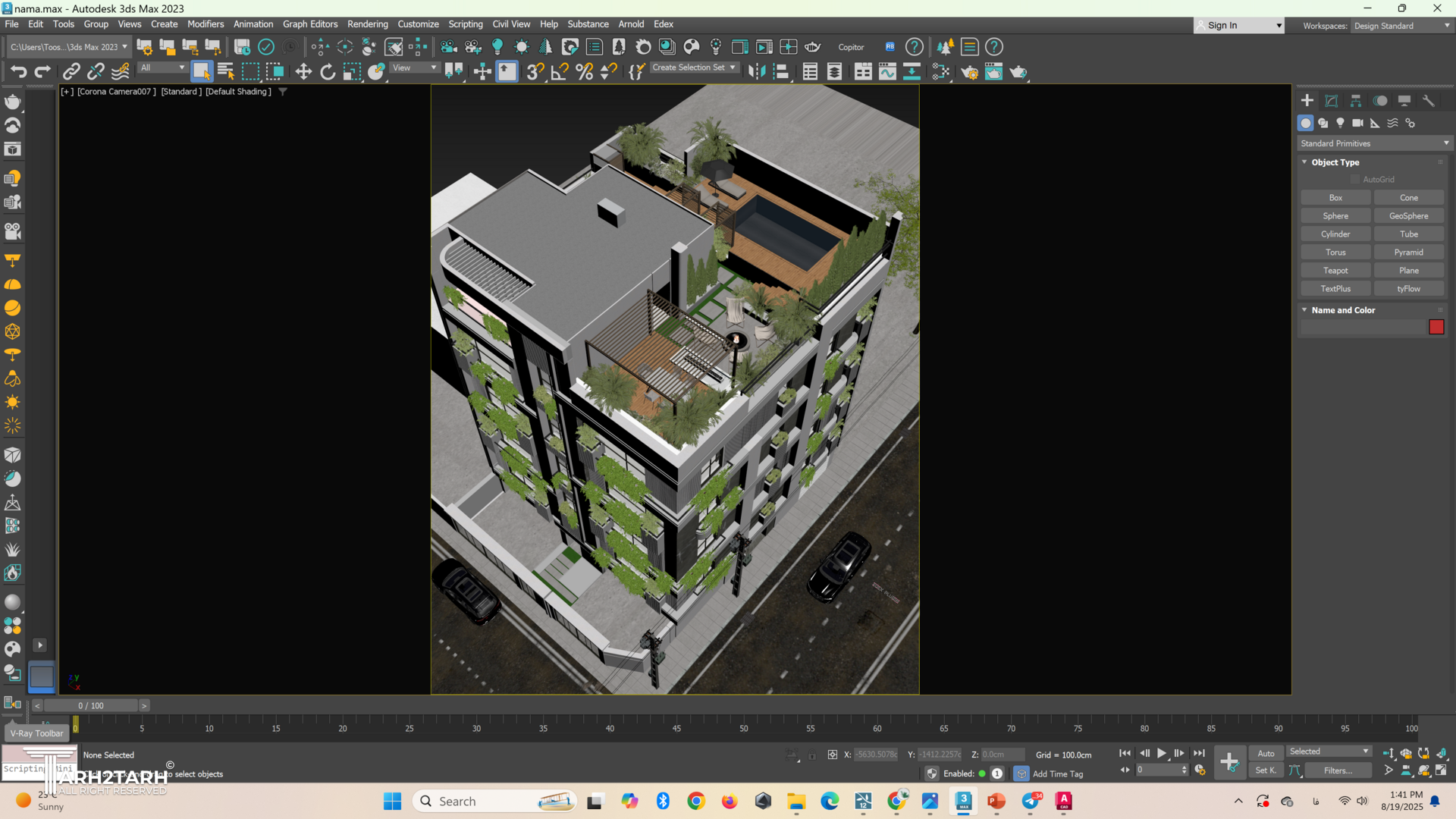Select the Select and Move tool
The width and height of the screenshot is (1456, 819).
(x=303, y=72)
